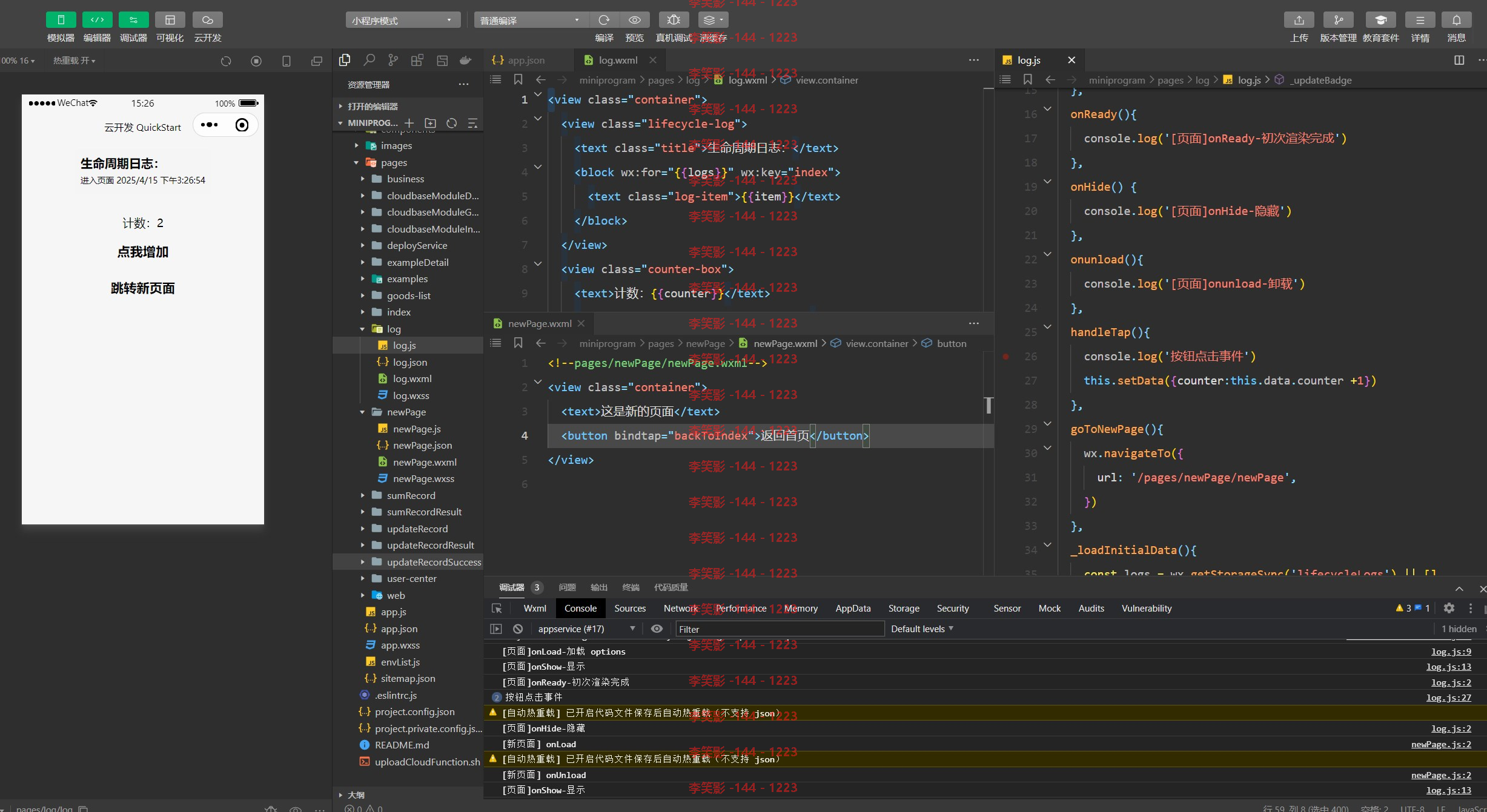
Task: Collapse the newPage folder
Action: pos(362,412)
